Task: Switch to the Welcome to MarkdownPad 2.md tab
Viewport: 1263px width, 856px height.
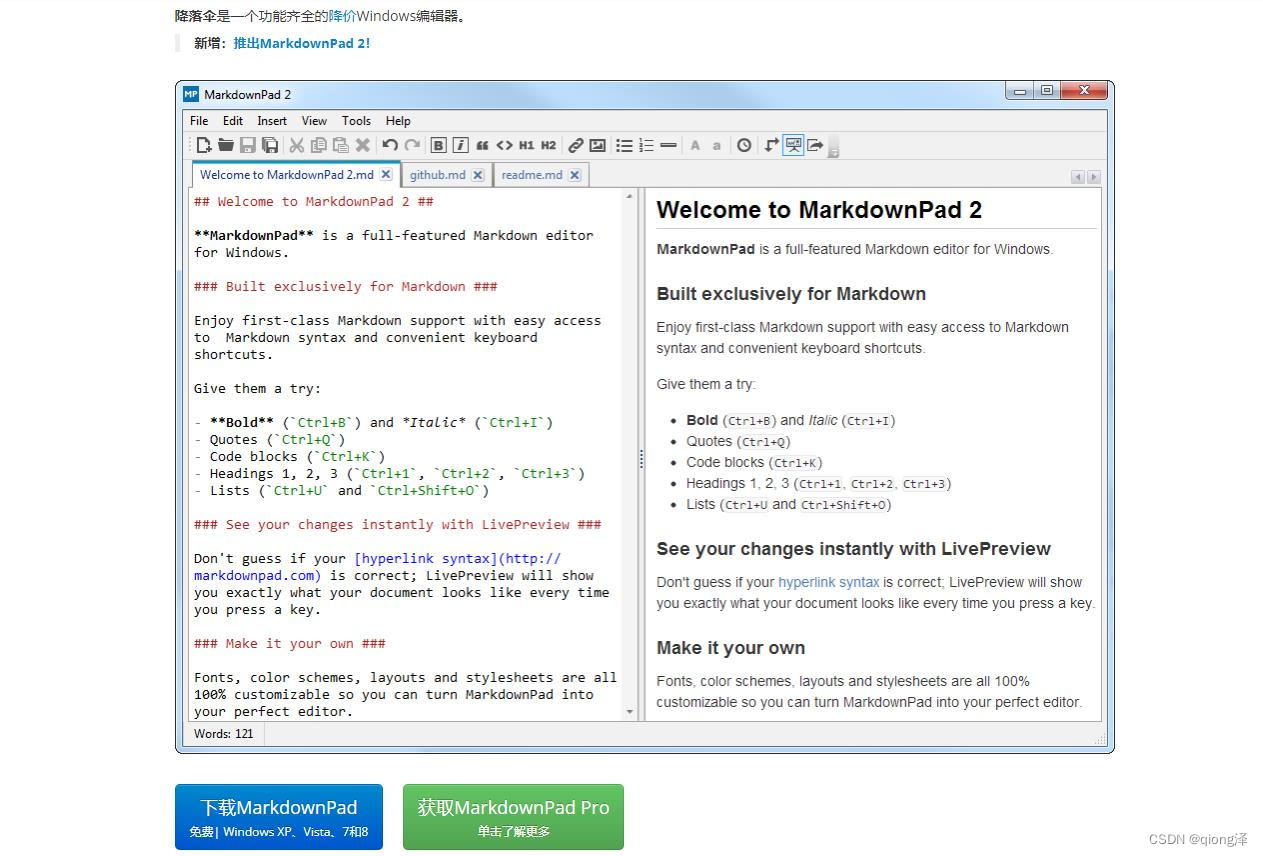Action: tap(287, 174)
